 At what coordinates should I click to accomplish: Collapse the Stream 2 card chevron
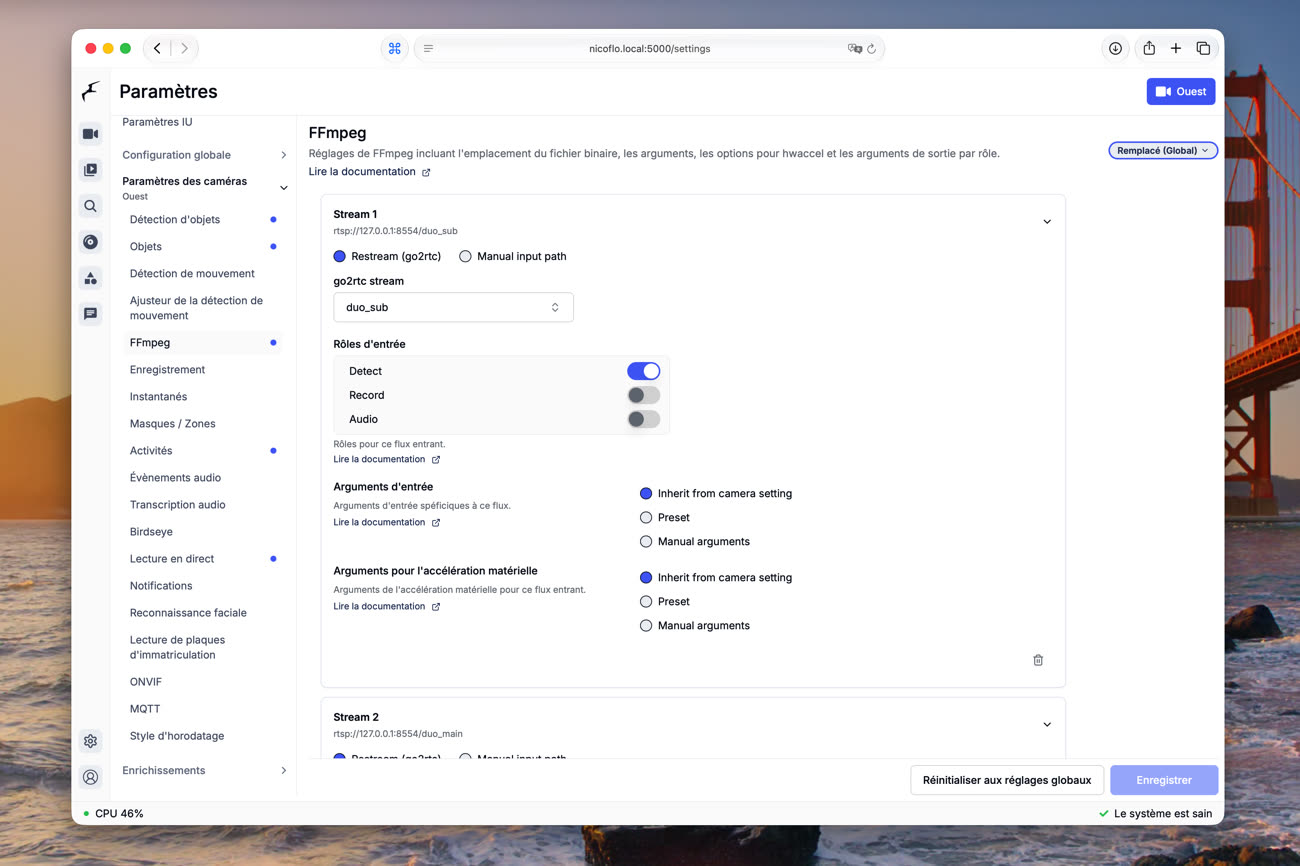pos(1047,725)
